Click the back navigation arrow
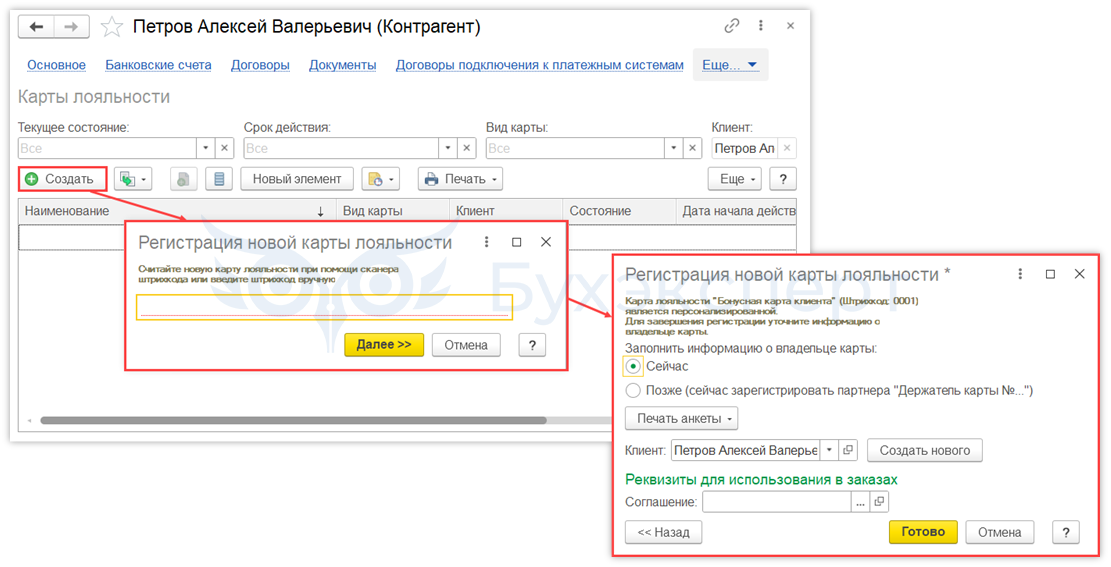The image size is (1111, 567). pos(37,26)
